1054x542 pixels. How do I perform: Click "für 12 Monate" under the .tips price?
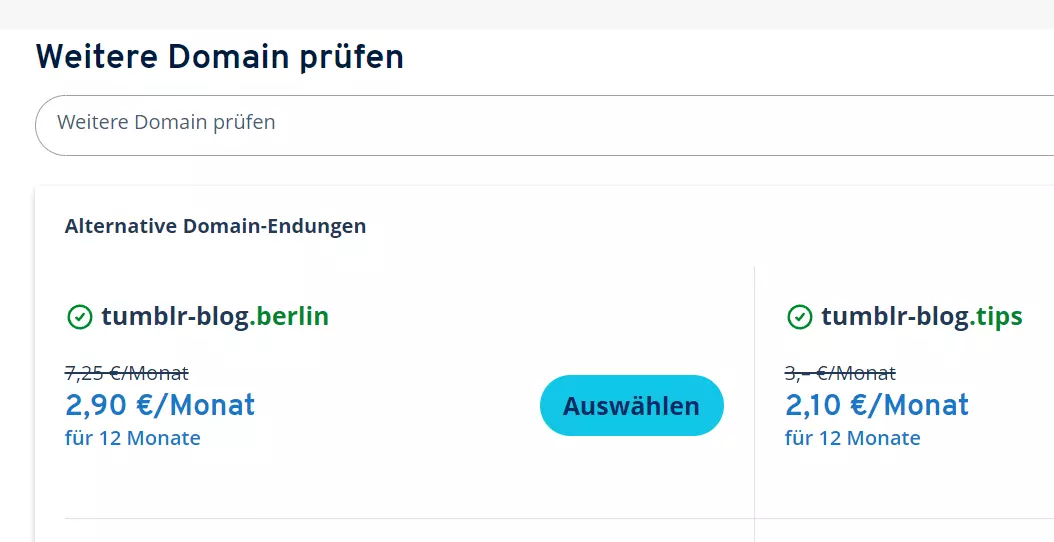point(853,438)
